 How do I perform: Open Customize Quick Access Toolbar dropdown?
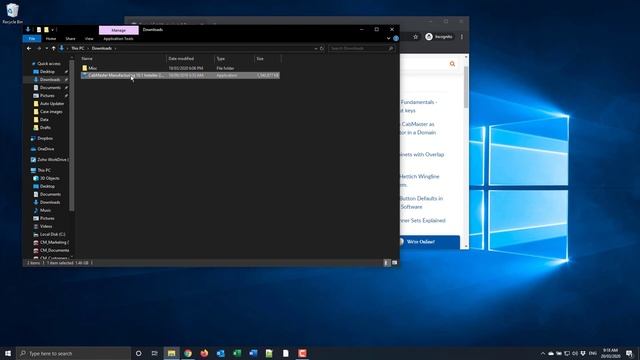(53, 30)
